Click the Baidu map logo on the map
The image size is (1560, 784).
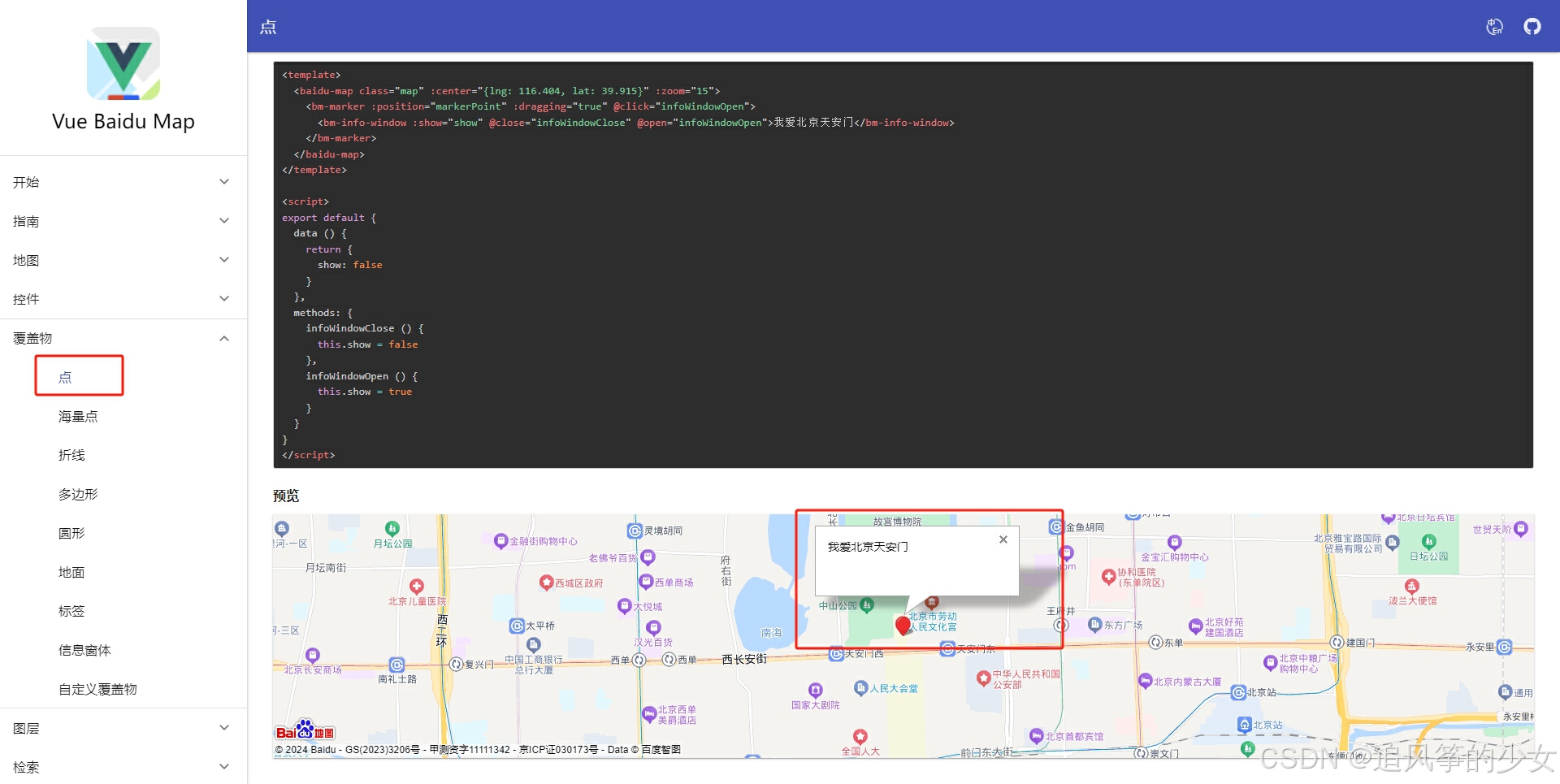(x=305, y=730)
